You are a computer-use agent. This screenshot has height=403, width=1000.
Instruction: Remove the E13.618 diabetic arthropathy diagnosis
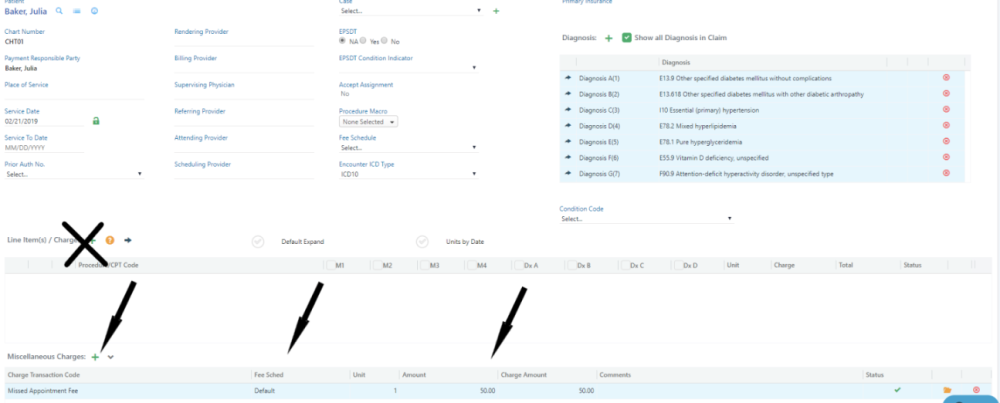946,93
